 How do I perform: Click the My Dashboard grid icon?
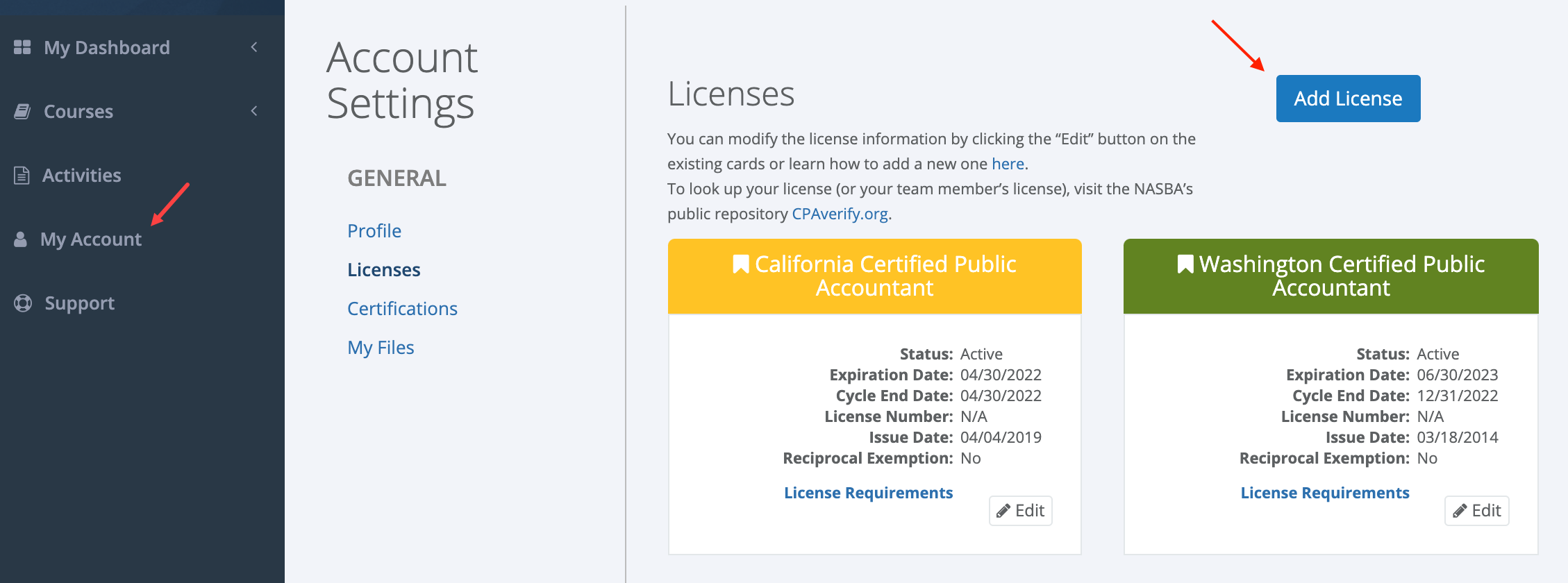22,47
